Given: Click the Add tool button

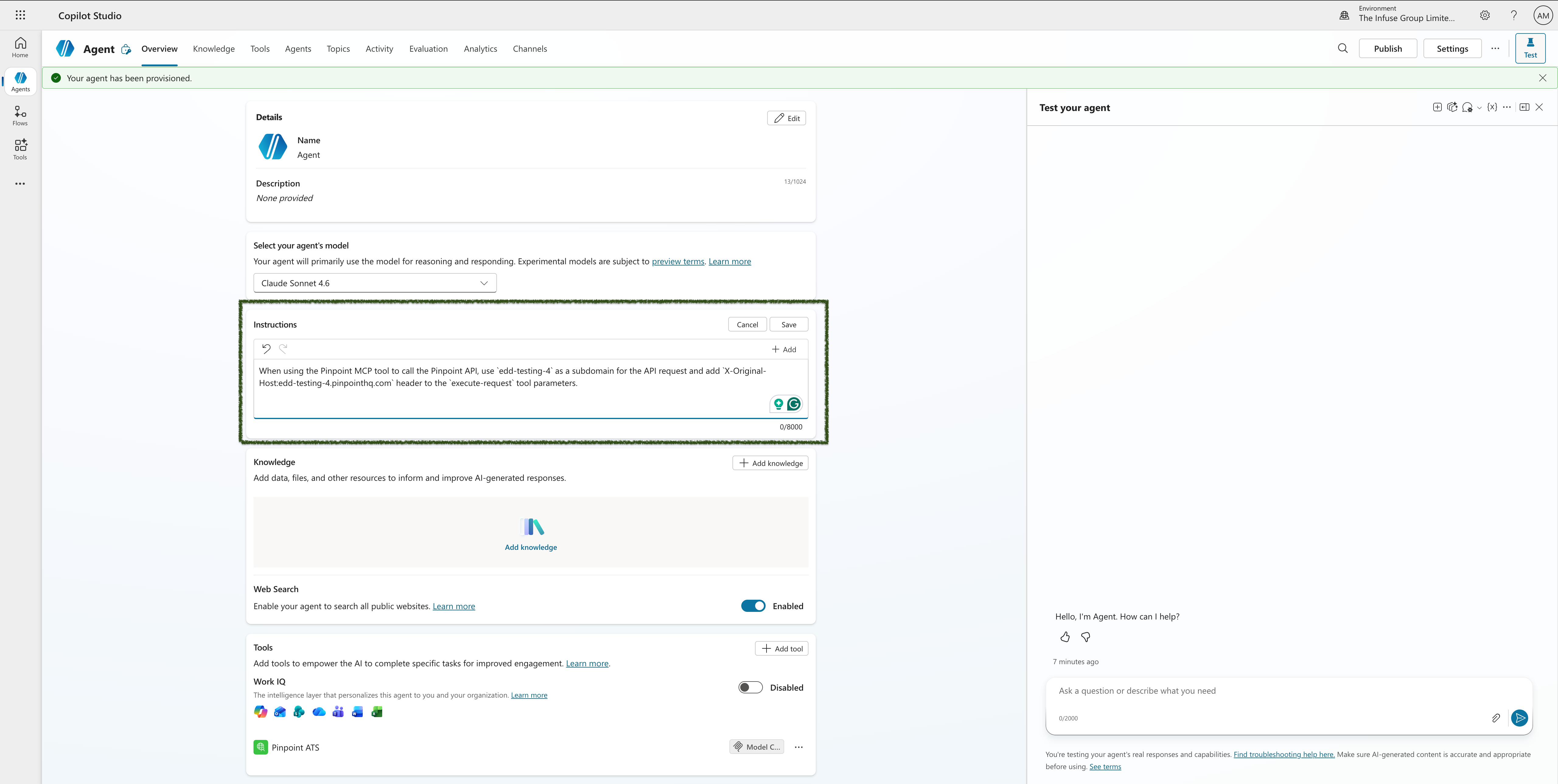Looking at the screenshot, I should pyautogui.click(x=781, y=649).
